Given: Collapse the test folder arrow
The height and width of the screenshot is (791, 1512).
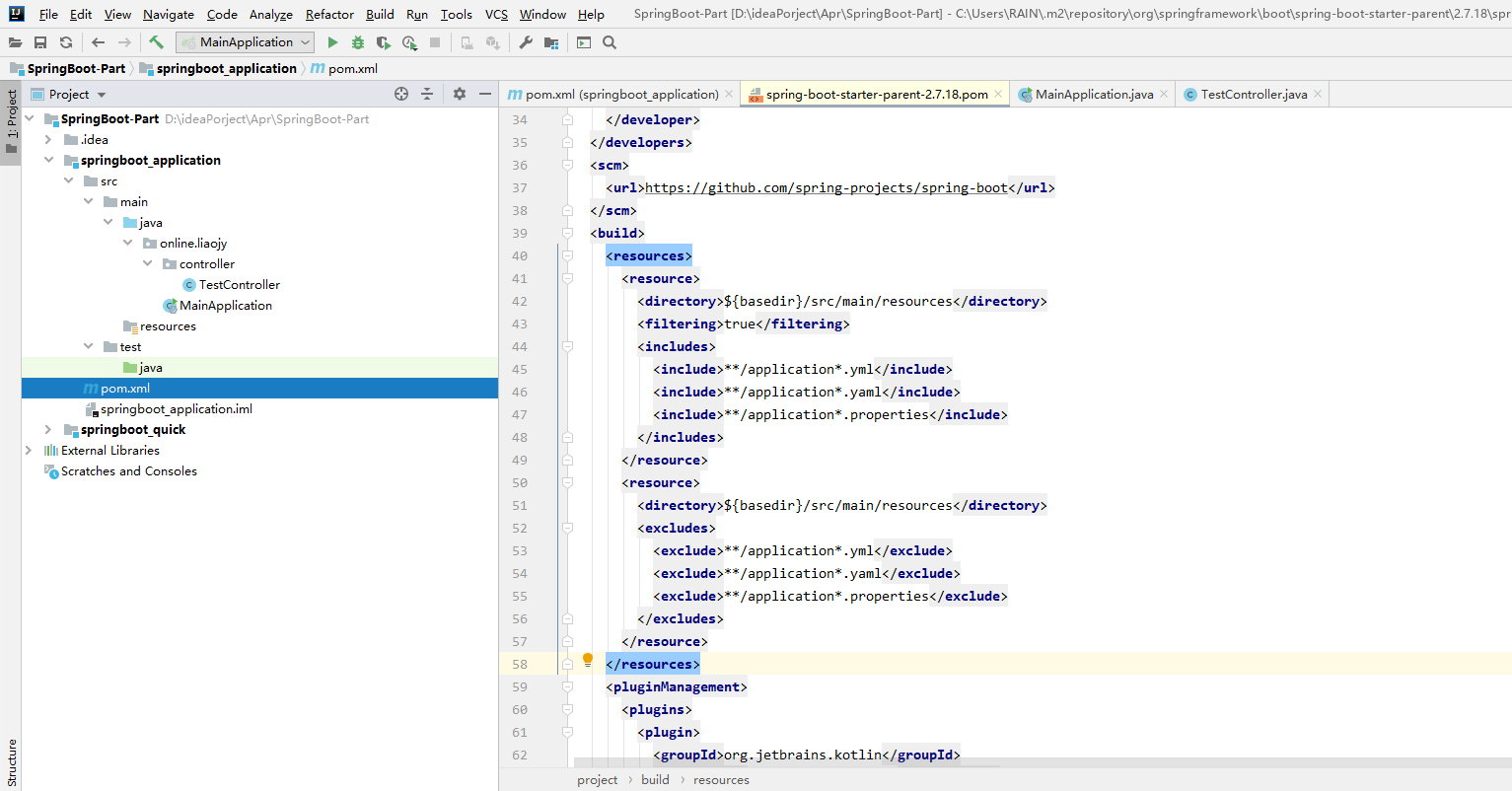Looking at the screenshot, I should [x=88, y=346].
